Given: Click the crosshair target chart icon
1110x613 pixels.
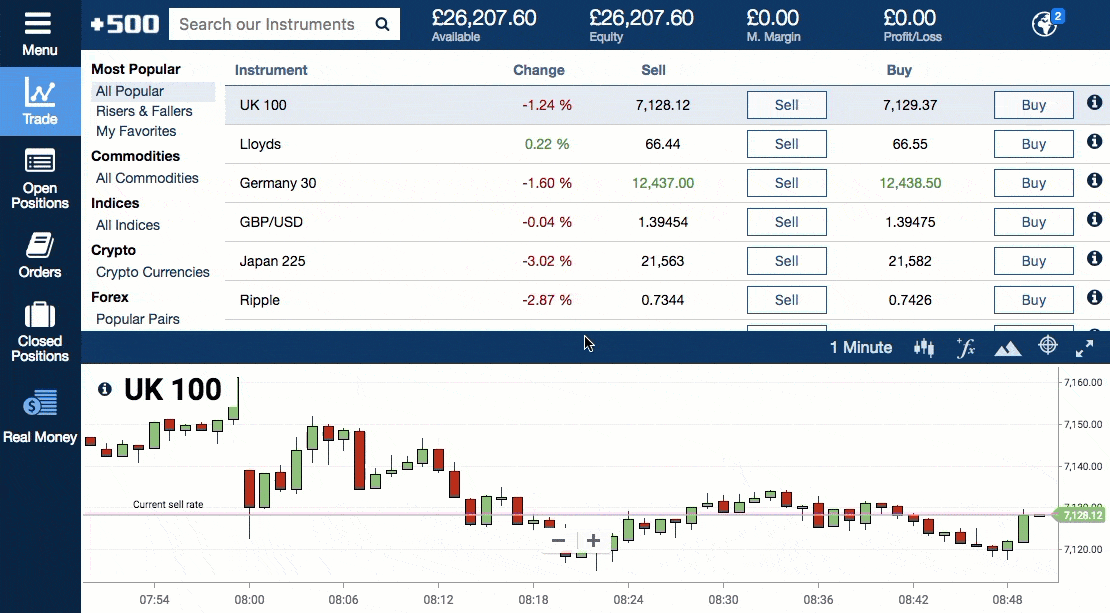Looking at the screenshot, I should coord(1048,345).
